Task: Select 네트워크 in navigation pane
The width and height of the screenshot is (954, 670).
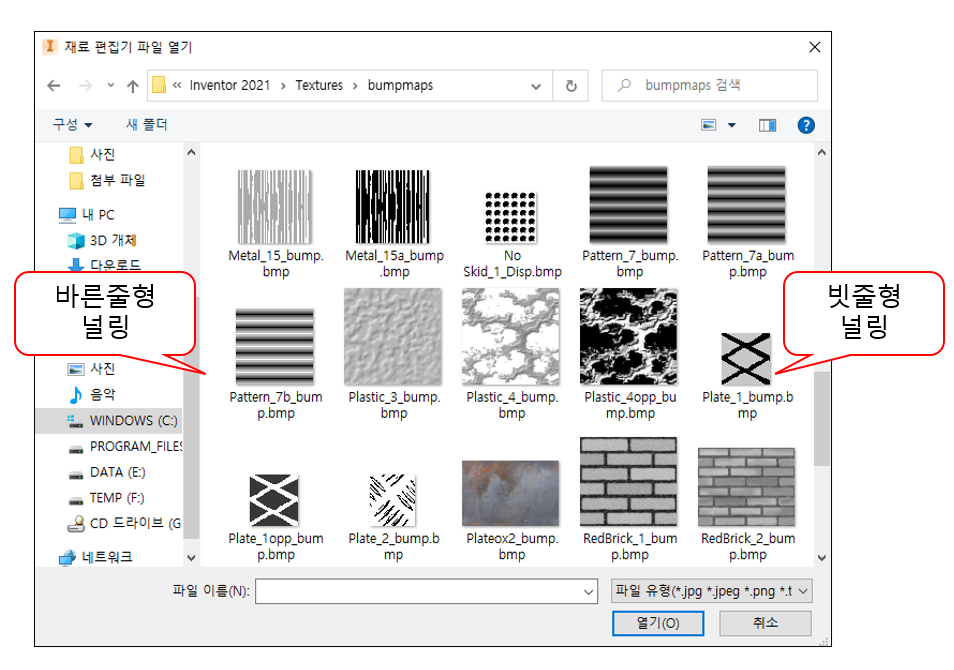Action: [x=96, y=557]
